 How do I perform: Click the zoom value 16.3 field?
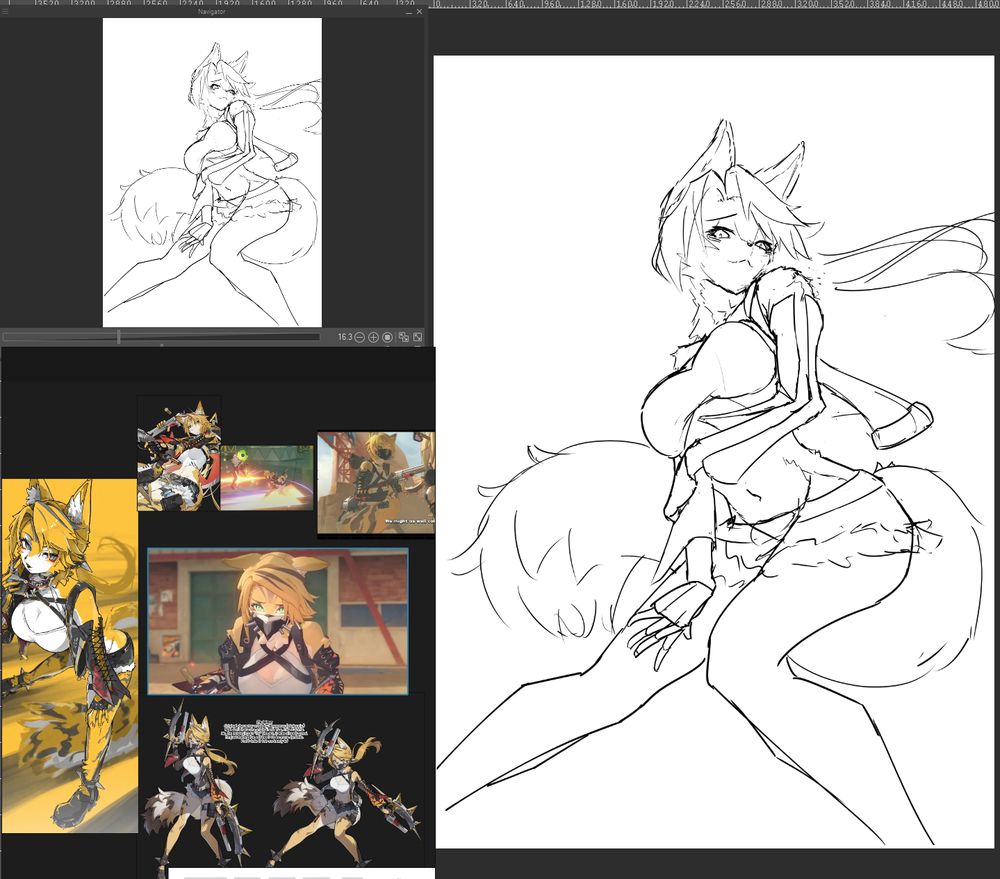click(345, 337)
